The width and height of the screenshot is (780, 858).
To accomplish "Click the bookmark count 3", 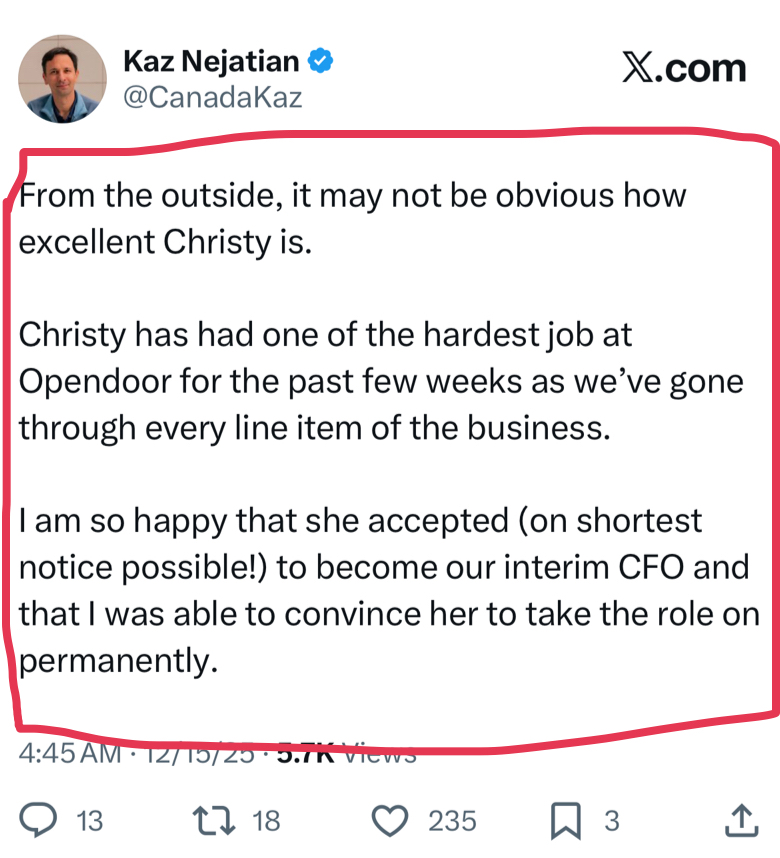I will (x=612, y=821).
